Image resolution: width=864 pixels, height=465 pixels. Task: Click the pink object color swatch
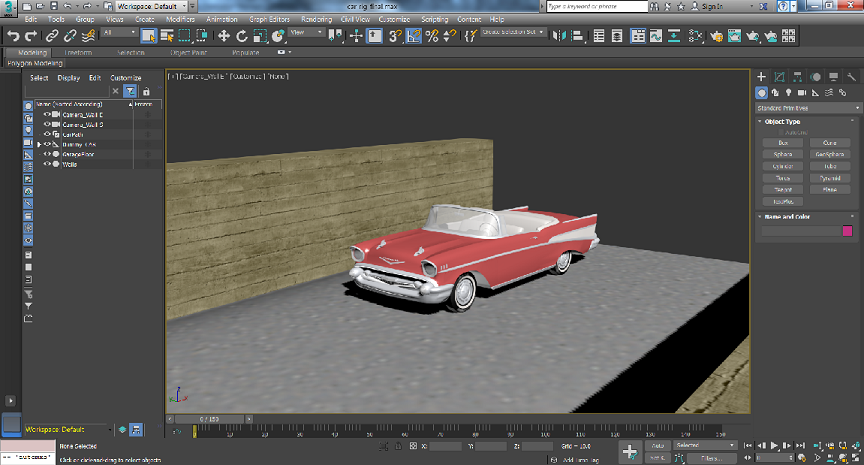(x=847, y=230)
